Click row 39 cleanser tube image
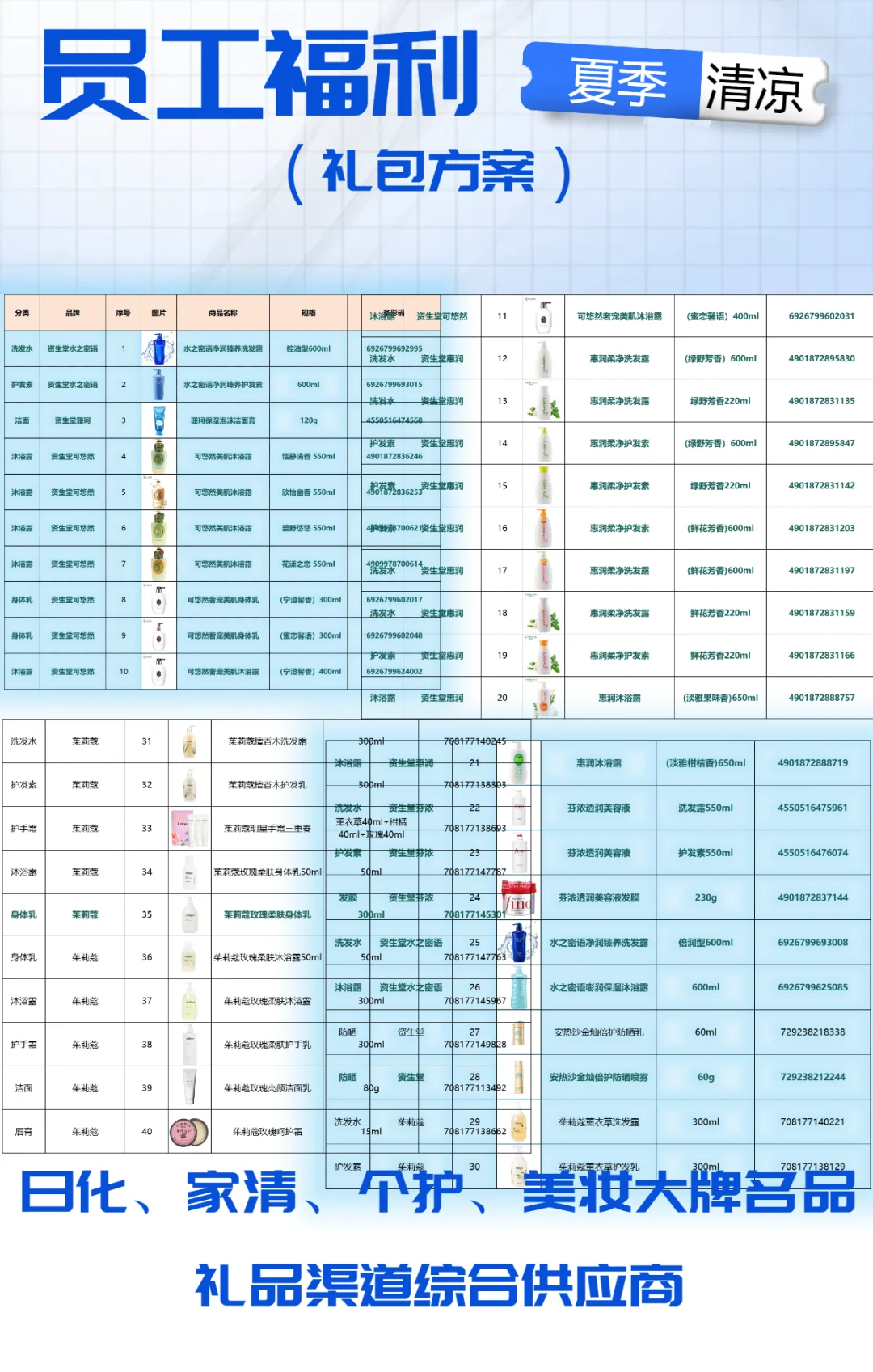 tap(189, 1088)
